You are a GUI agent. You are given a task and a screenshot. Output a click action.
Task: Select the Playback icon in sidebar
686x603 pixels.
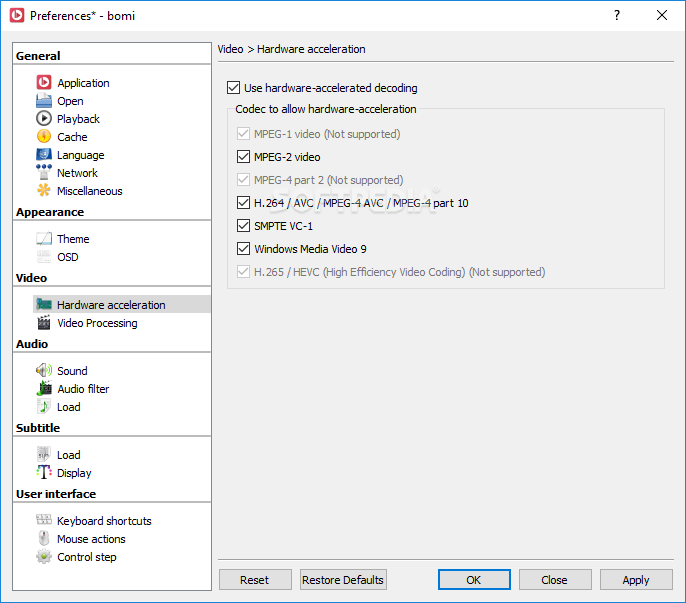(x=44, y=119)
